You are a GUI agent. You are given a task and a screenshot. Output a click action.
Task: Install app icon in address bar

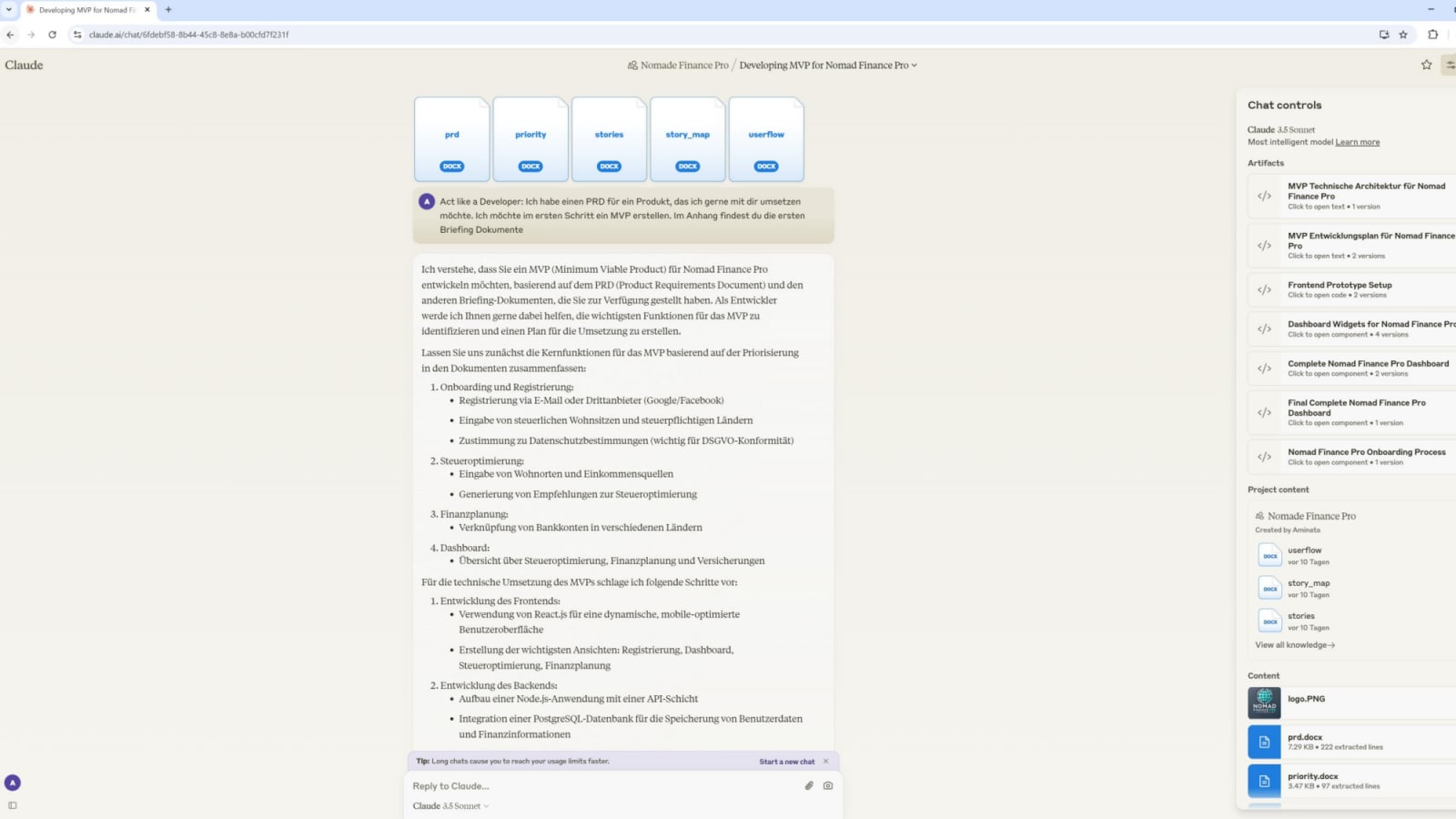(1384, 35)
